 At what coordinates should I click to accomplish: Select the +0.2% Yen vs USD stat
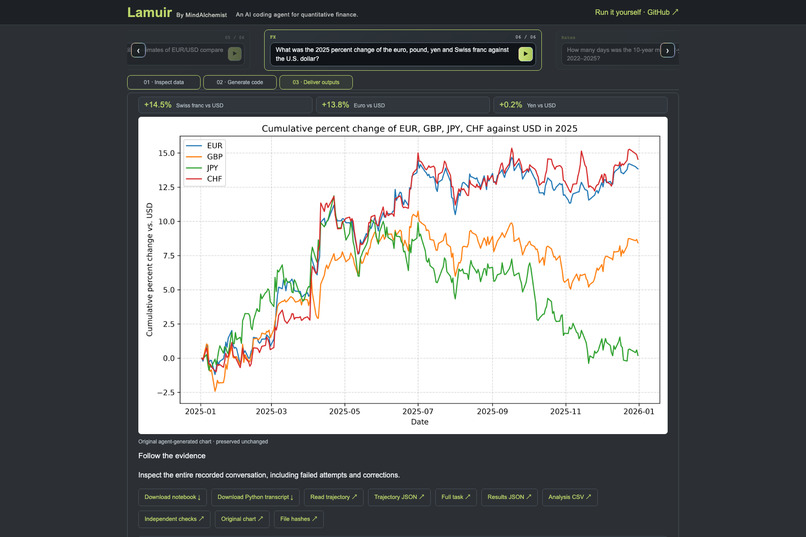click(580, 105)
